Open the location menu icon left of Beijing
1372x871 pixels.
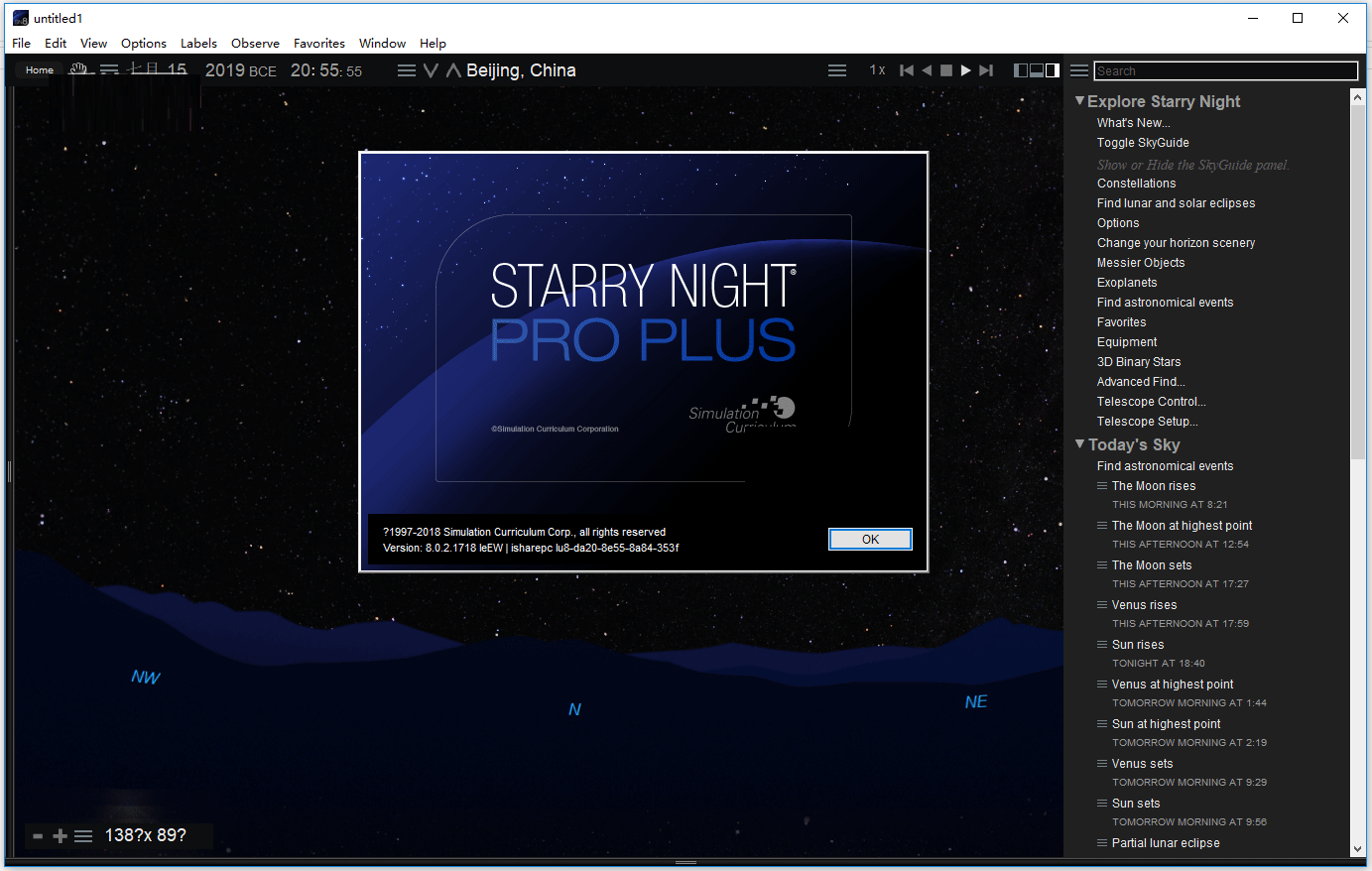pos(407,70)
